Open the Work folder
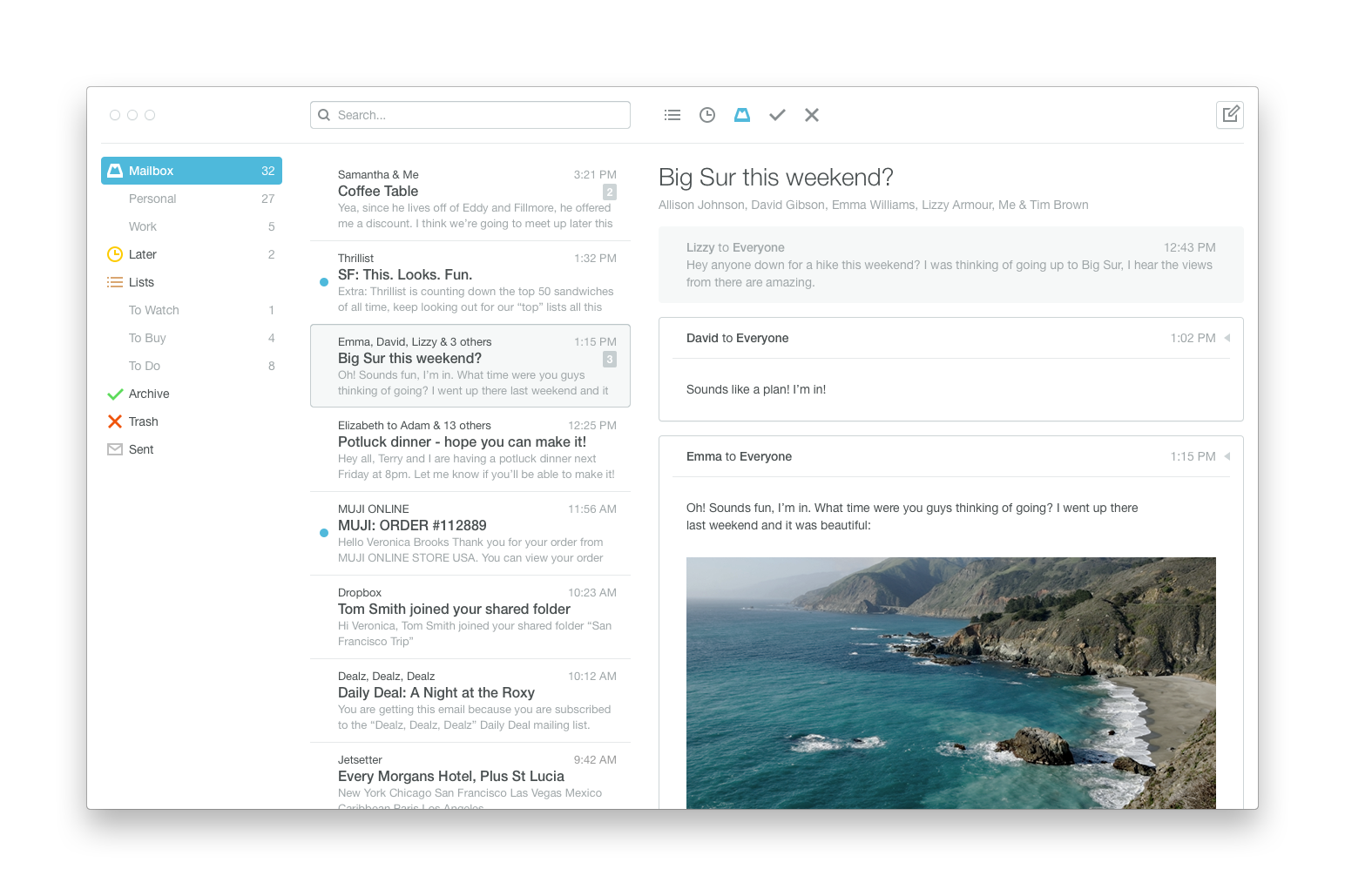The height and width of the screenshot is (896, 1345). (192, 226)
